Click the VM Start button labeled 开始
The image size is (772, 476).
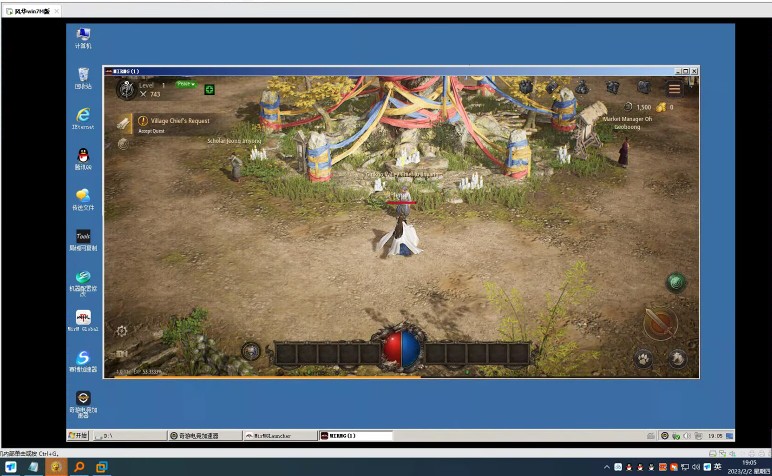click(78, 436)
